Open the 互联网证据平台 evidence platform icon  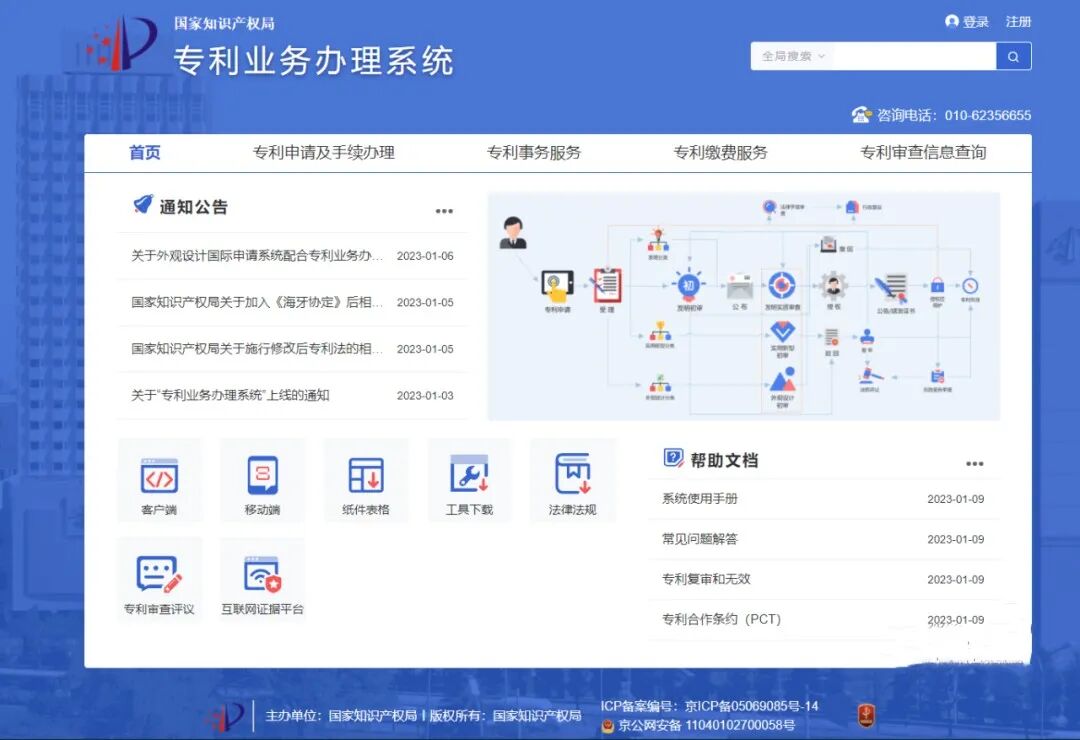(262, 580)
